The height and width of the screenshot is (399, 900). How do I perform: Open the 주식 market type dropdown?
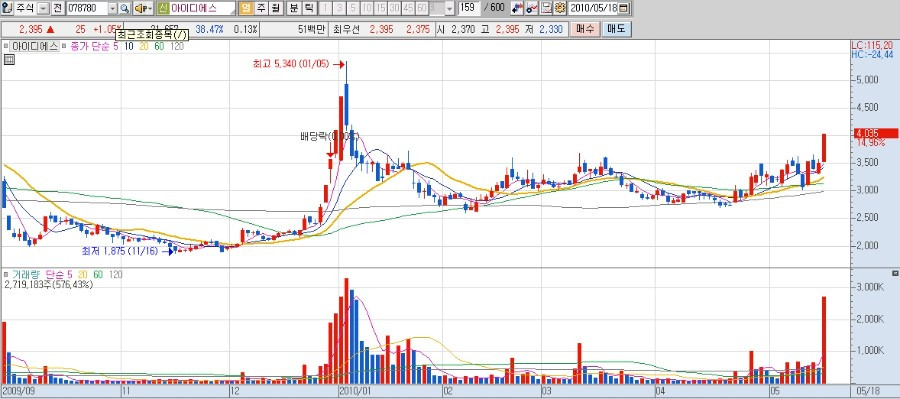(x=44, y=8)
